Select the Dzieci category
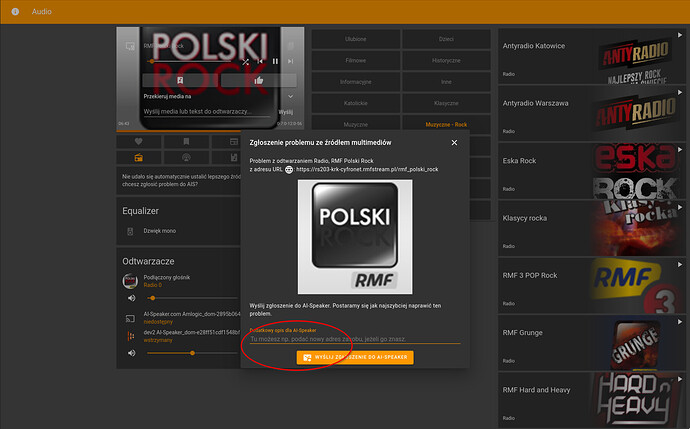The height and width of the screenshot is (429, 690). point(446,39)
